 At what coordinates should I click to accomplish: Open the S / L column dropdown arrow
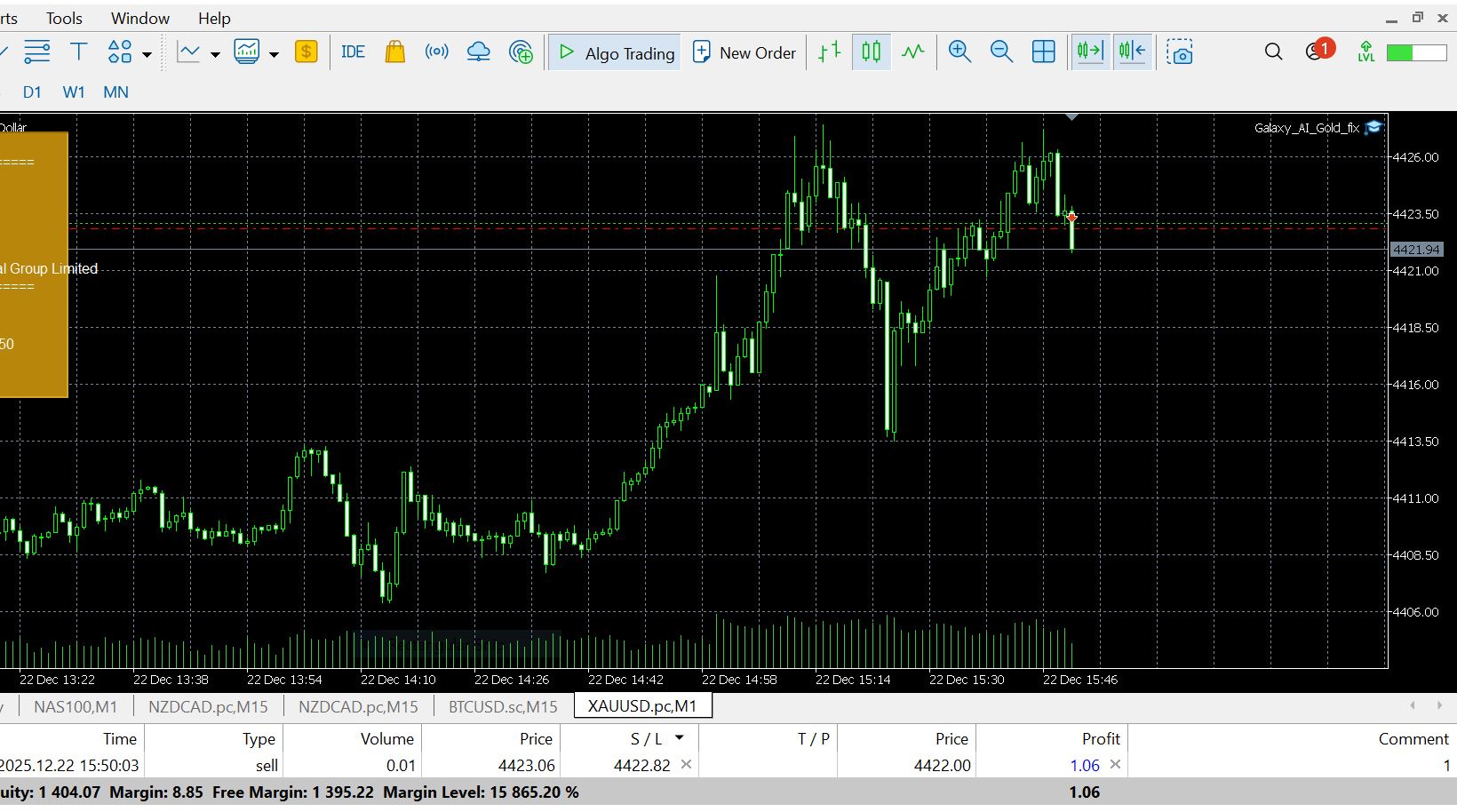click(680, 738)
